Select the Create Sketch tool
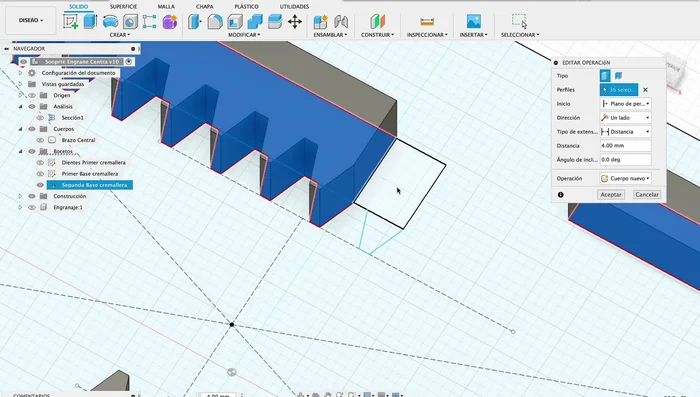Viewport: 700px width, 397px height. (71, 21)
